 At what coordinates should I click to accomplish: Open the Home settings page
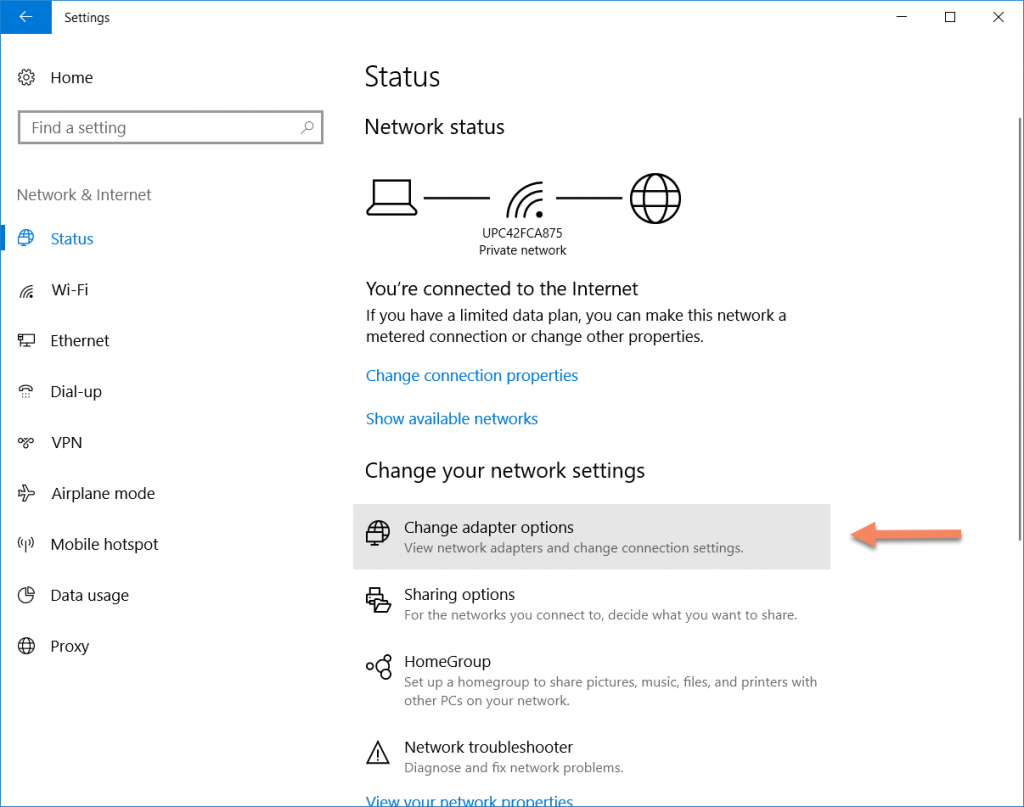(x=72, y=78)
